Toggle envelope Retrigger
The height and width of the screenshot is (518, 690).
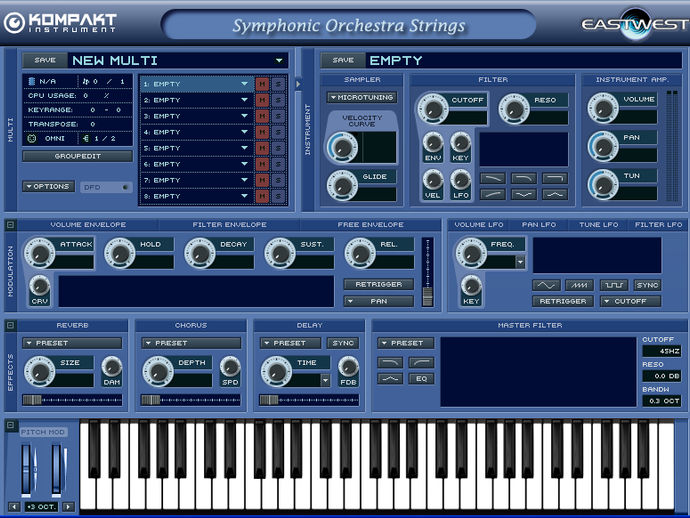pos(378,284)
